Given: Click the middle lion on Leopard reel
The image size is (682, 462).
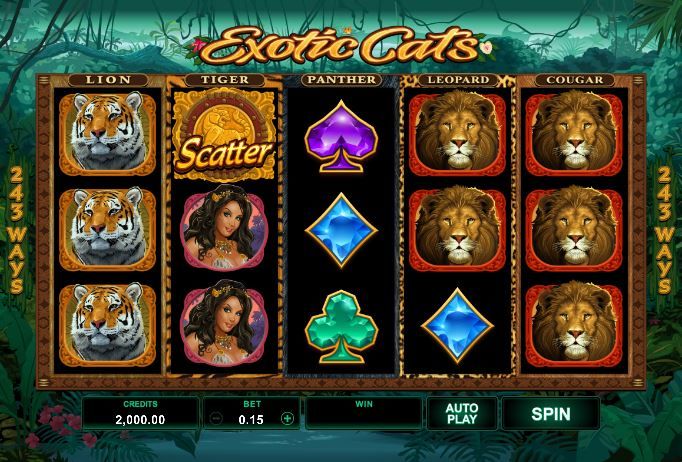Looking at the screenshot, I should point(457,229).
